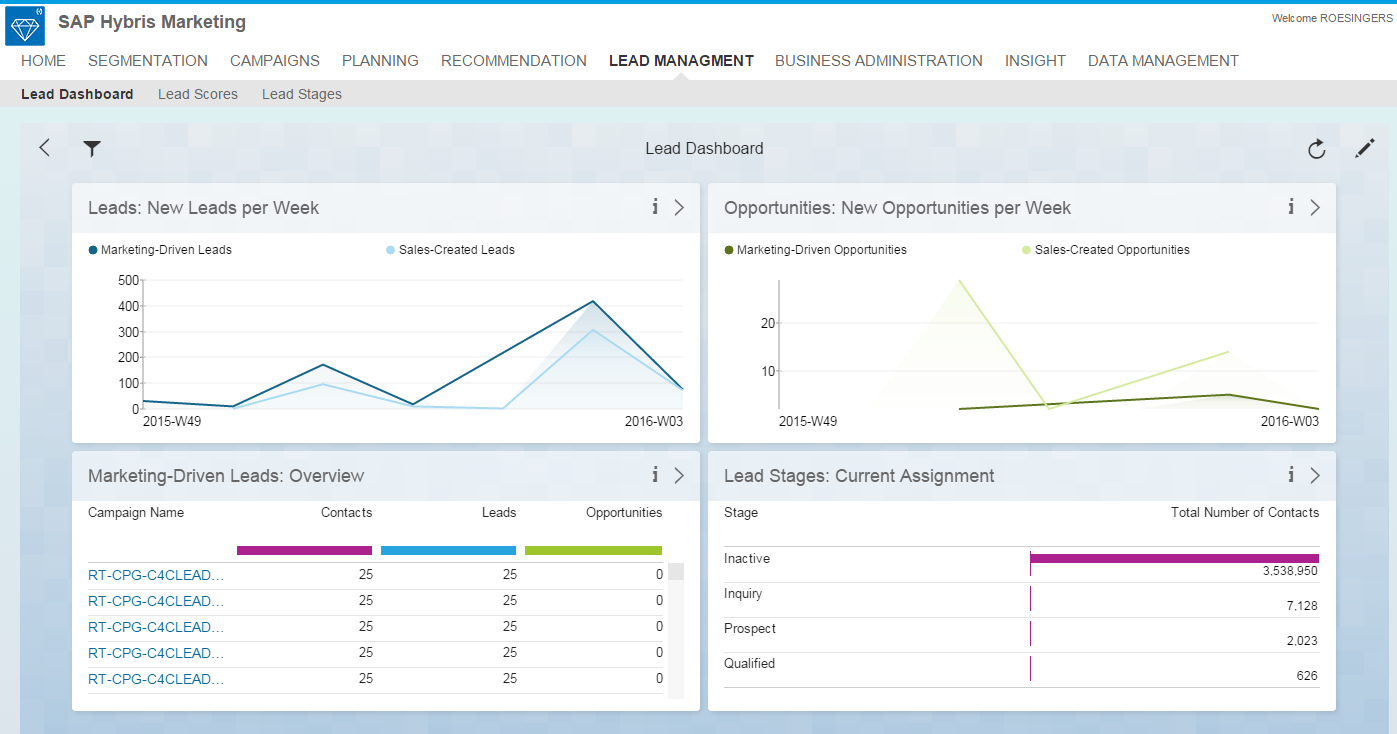This screenshot has width=1397, height=734.
Task: Open the INSIGHT menu
Action: tap(1035, 61)
